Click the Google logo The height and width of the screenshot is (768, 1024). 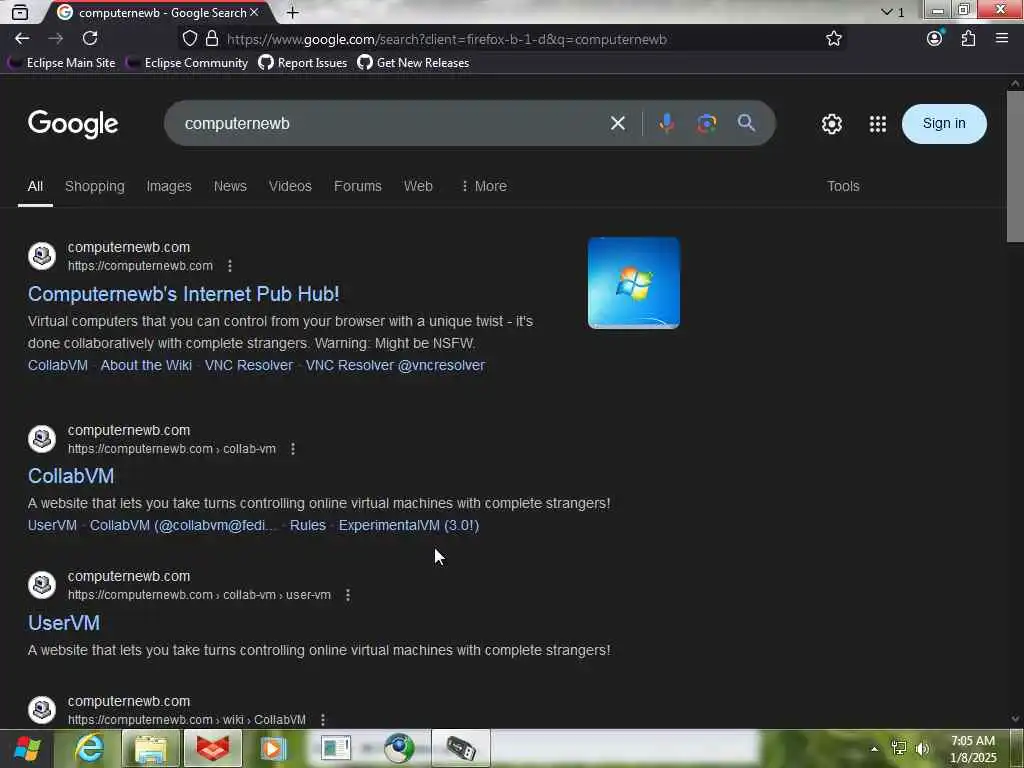[73, 123]
